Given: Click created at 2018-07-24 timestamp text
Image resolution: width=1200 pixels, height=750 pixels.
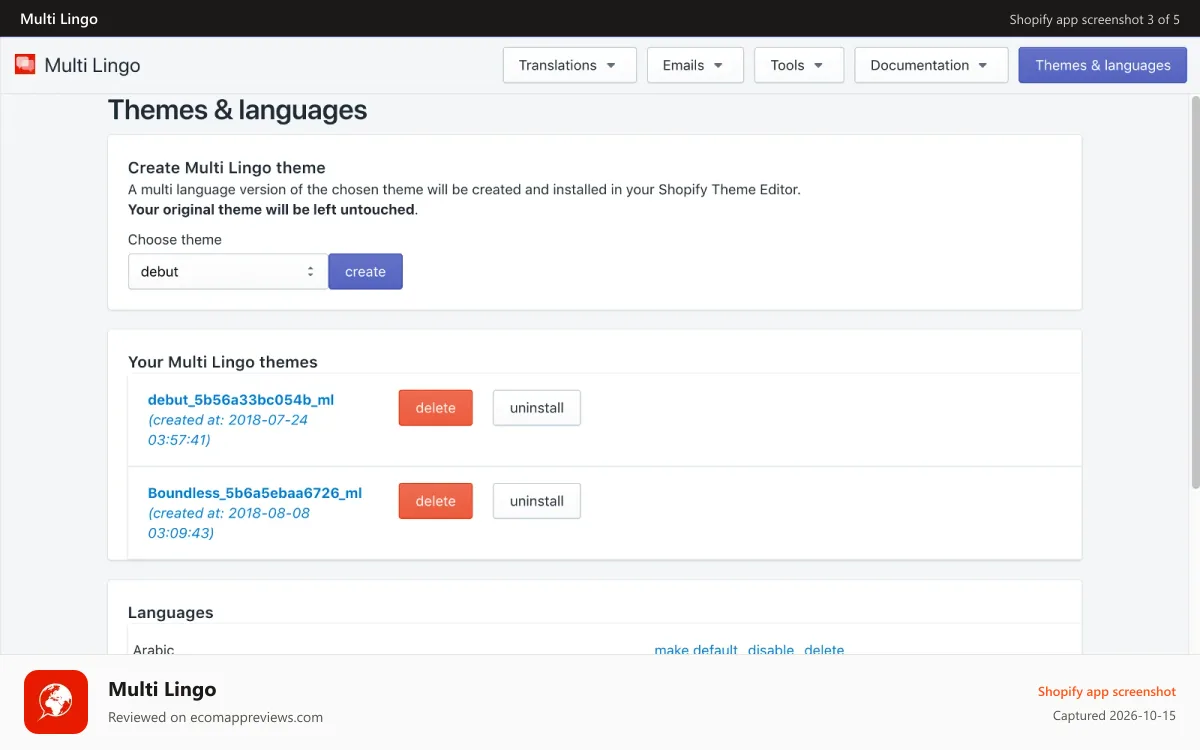Looking at the screenshot, I should pos(228,430).
